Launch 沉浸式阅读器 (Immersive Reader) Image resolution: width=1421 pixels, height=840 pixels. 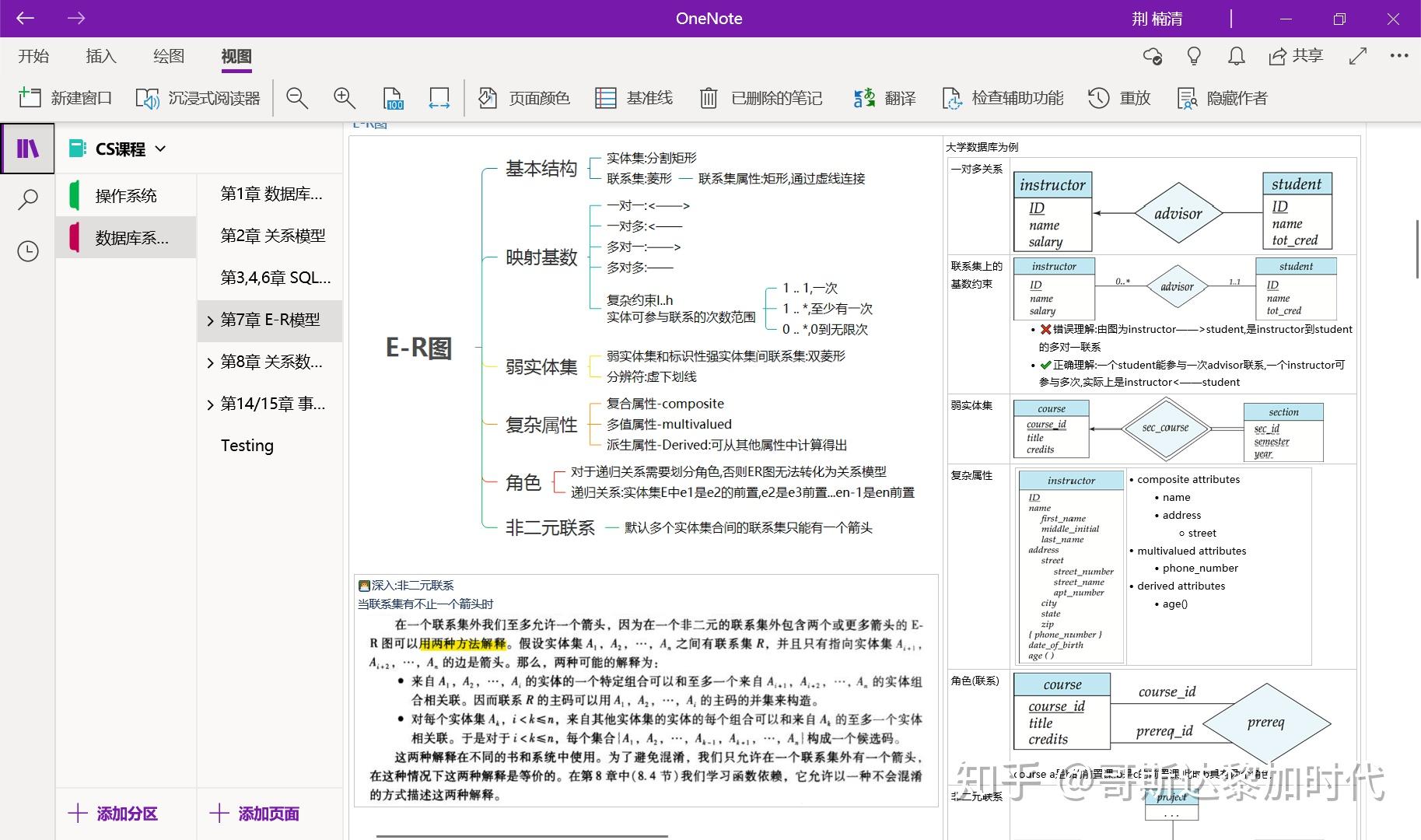click(x=198, y=98)
